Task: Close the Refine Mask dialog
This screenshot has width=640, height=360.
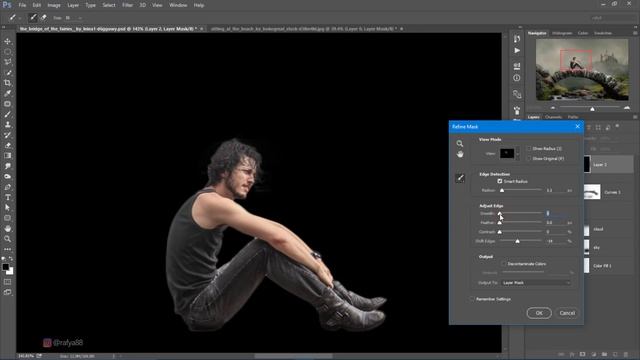Action: pyautogui.click(x=577, y=127)
